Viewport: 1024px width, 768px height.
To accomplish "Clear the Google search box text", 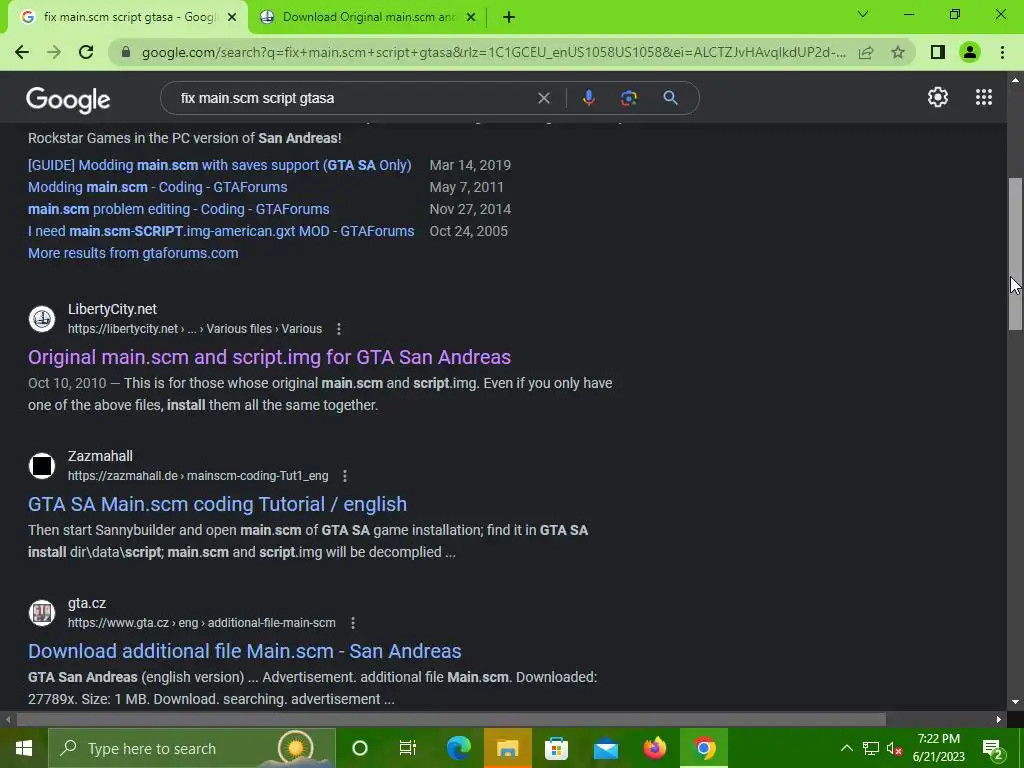I will tap(543, 98).
